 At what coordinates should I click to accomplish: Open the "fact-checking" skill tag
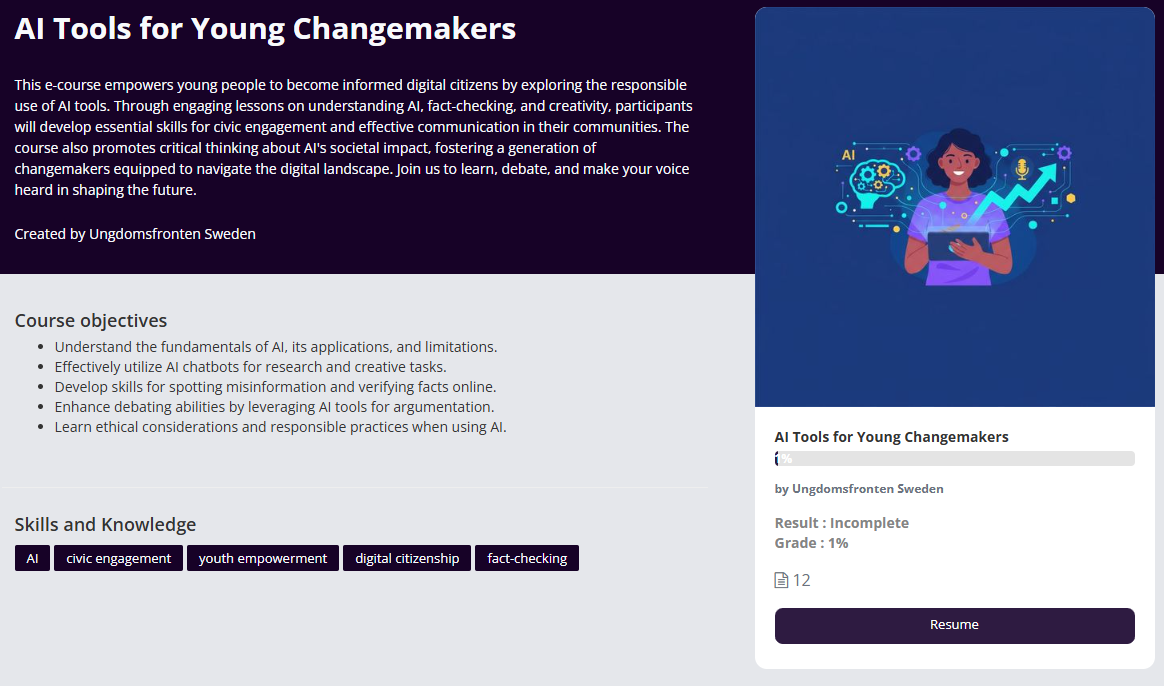tap(527, 559)
